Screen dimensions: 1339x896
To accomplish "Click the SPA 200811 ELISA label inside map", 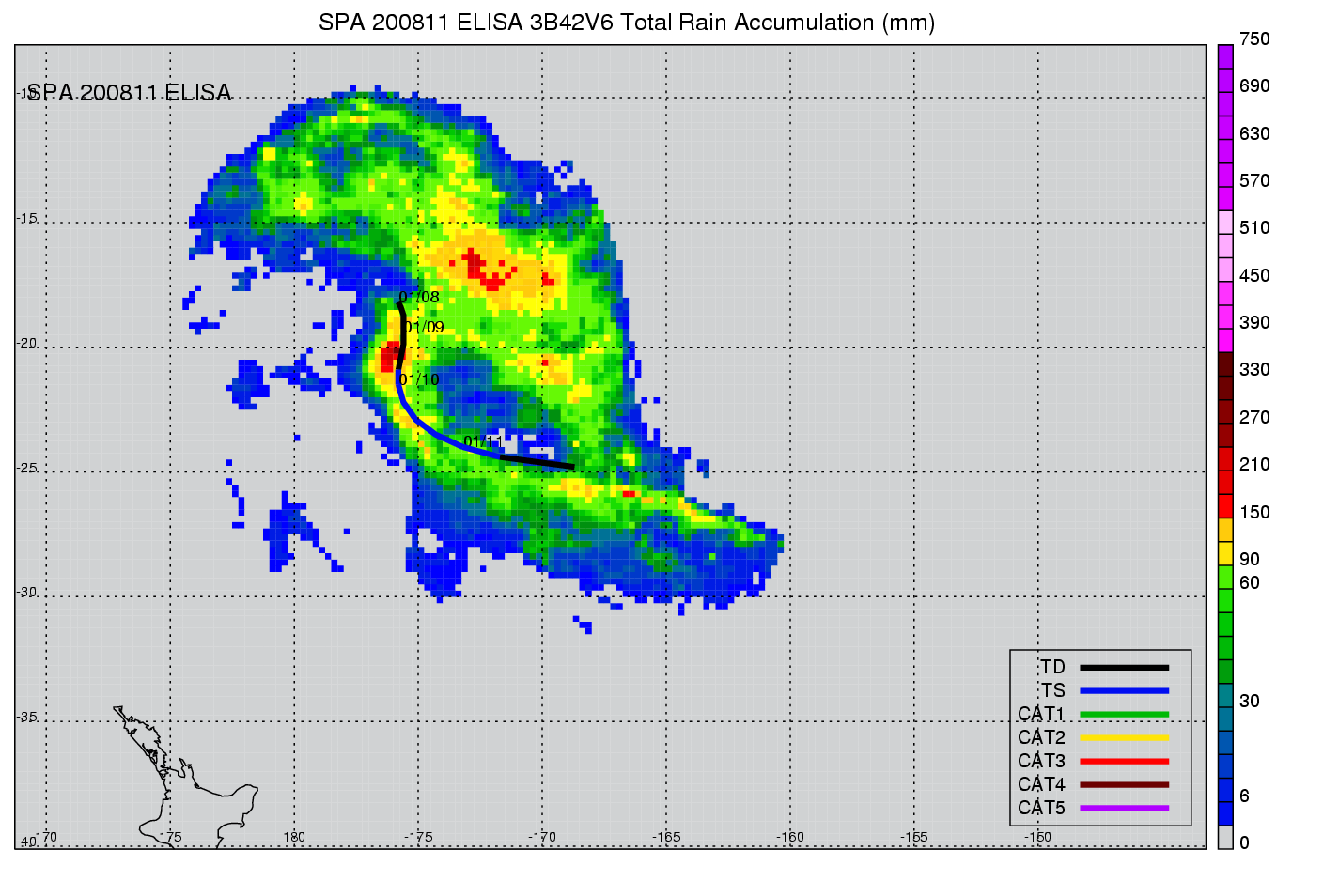I will [130, 93].
